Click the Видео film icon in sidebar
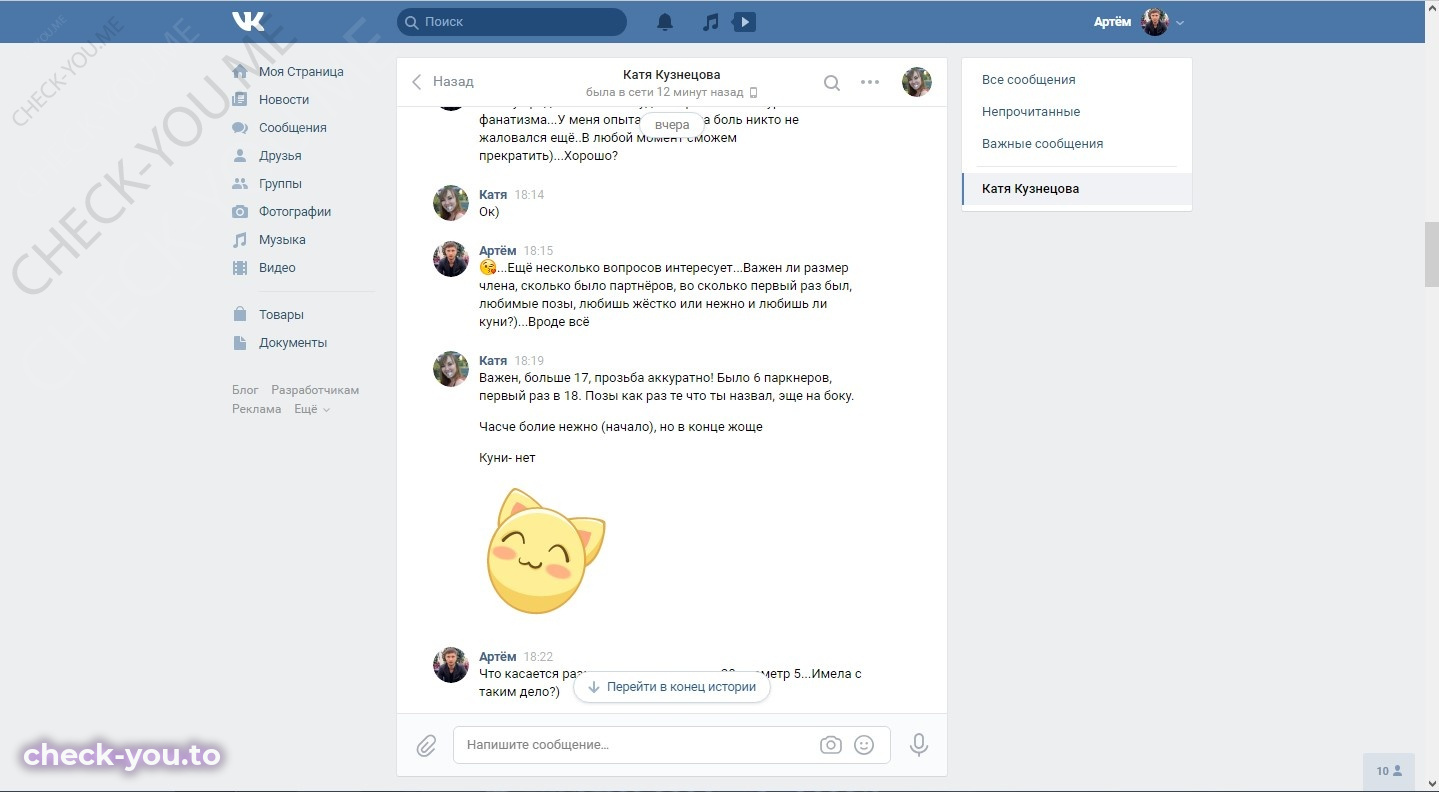 click(x=240, y=268)
